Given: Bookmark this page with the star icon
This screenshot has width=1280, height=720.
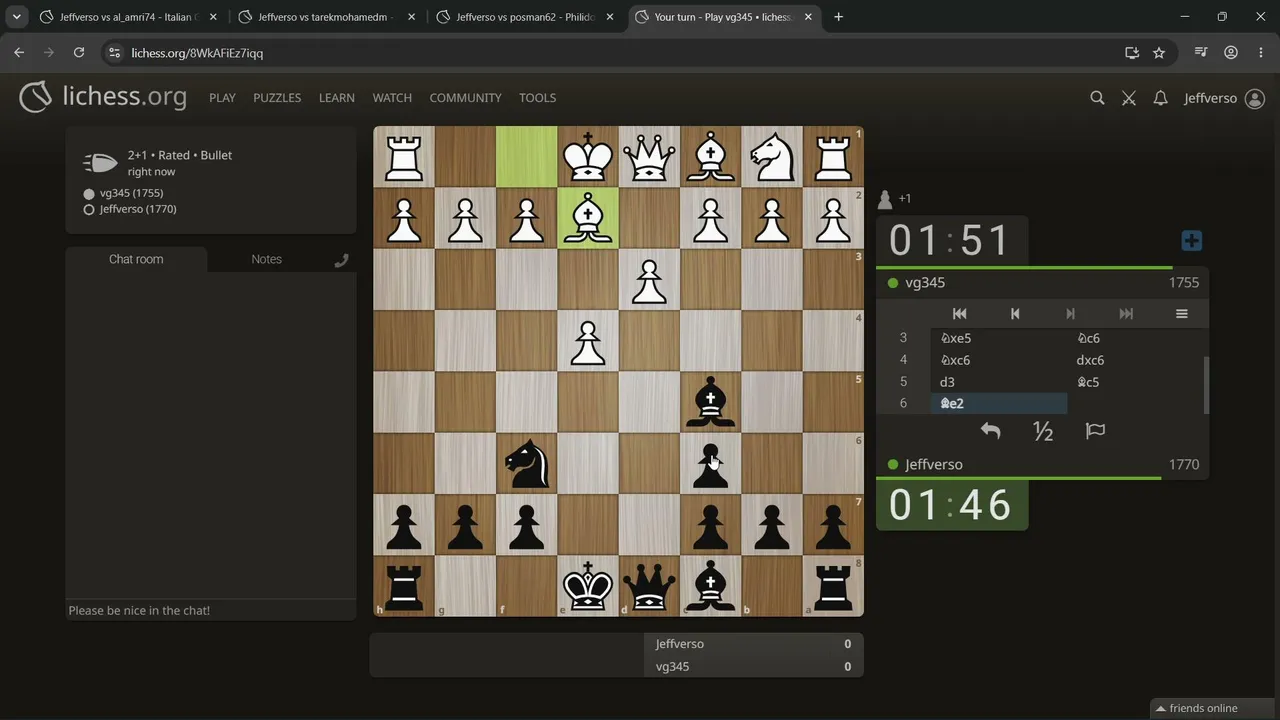Looking at the screenshot, I should click(1159, 53).
